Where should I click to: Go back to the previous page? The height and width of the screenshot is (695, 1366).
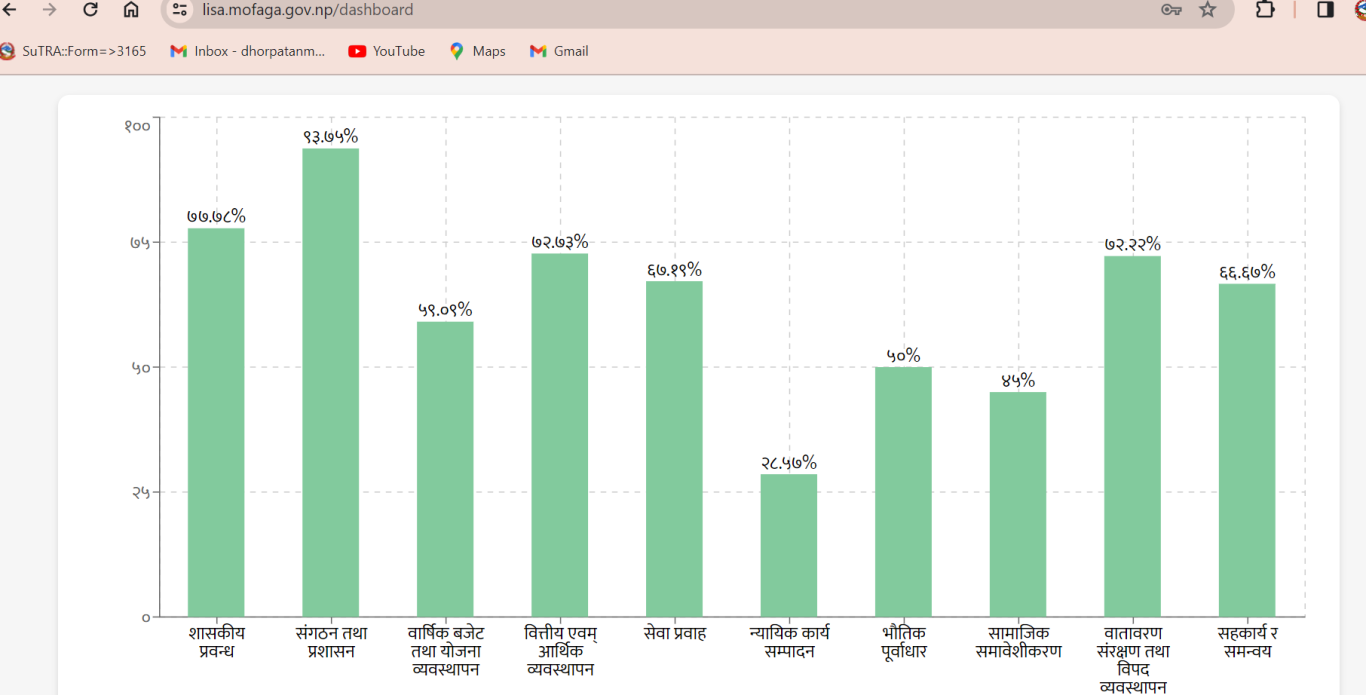click(x=11, y=10)
